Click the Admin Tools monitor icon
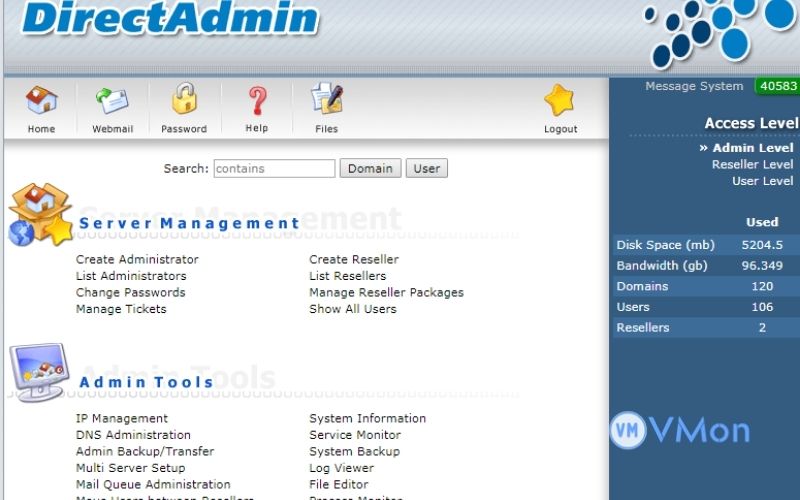800x500 pixels. point(39,372)
